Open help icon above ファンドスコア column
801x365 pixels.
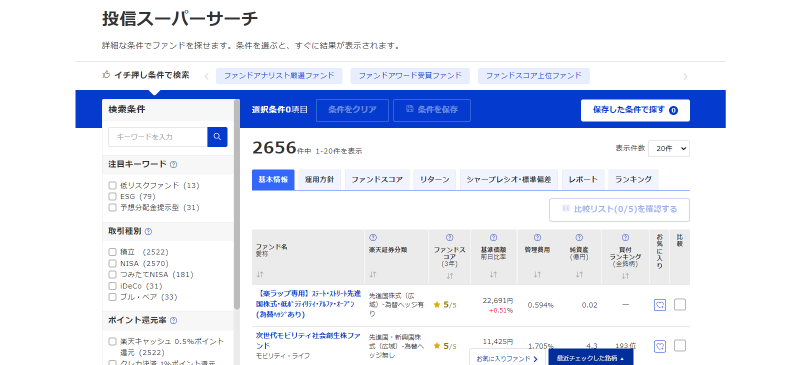(x=450, y=237)
